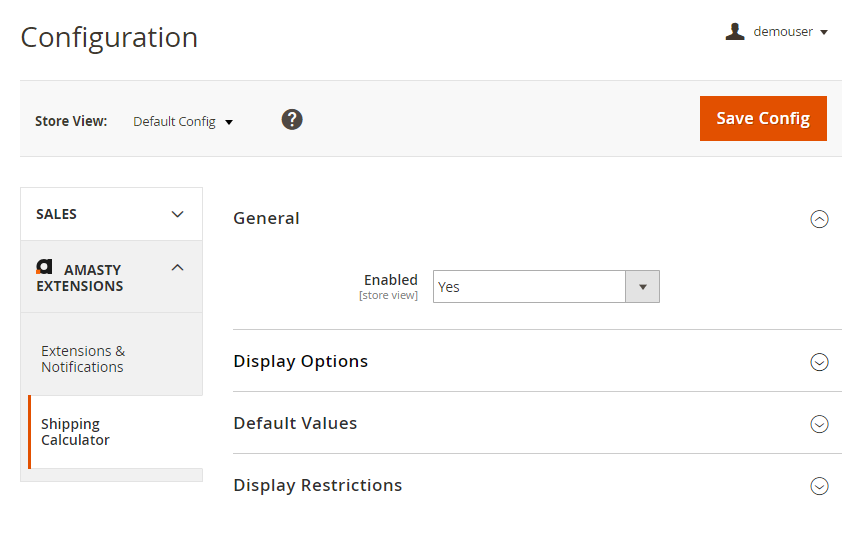Expand Default Values using the circled arrow
The image size is (856, 551).
(819, 424)
